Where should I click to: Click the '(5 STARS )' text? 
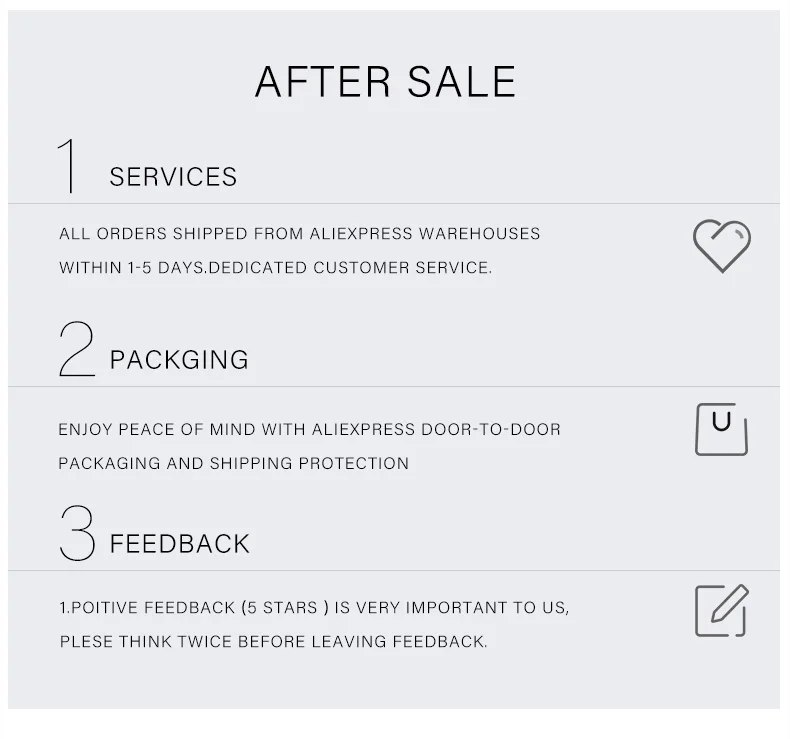pos(285,608)
